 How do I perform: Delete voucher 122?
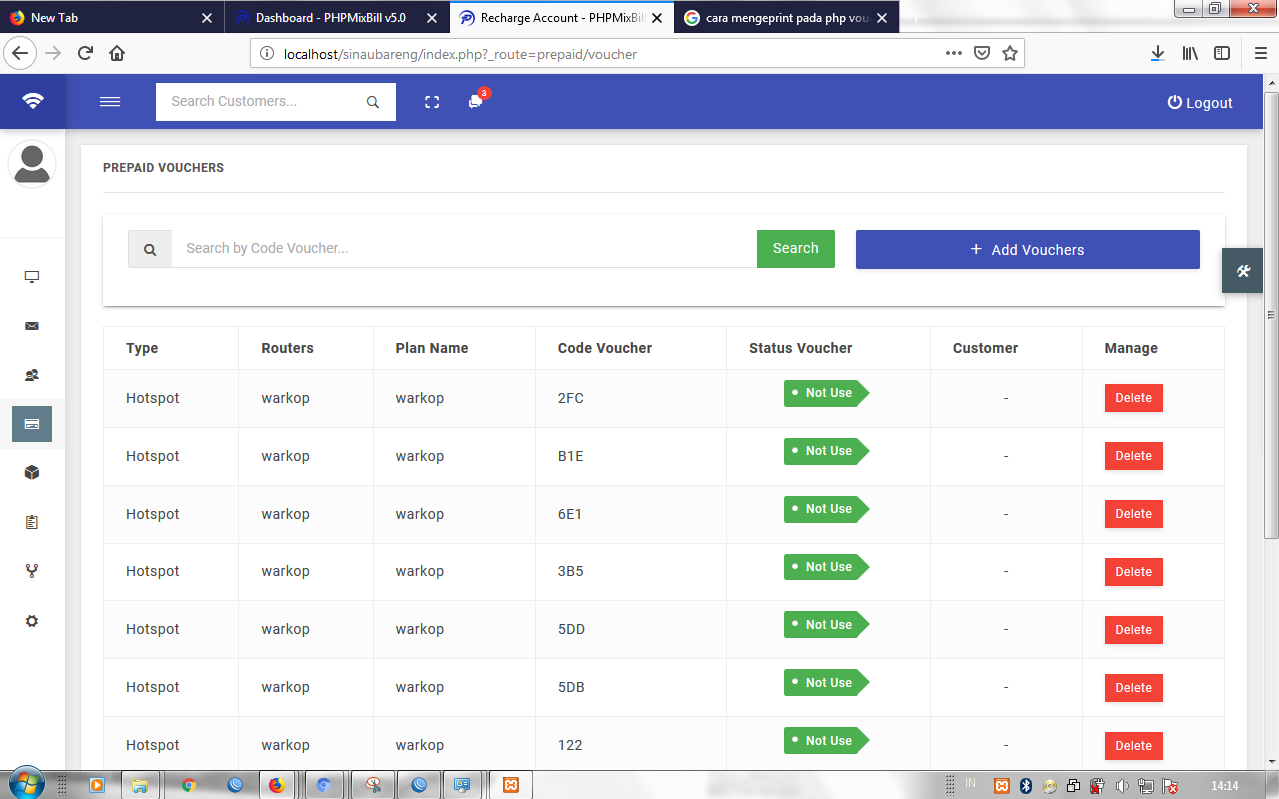coord(1134,746)
